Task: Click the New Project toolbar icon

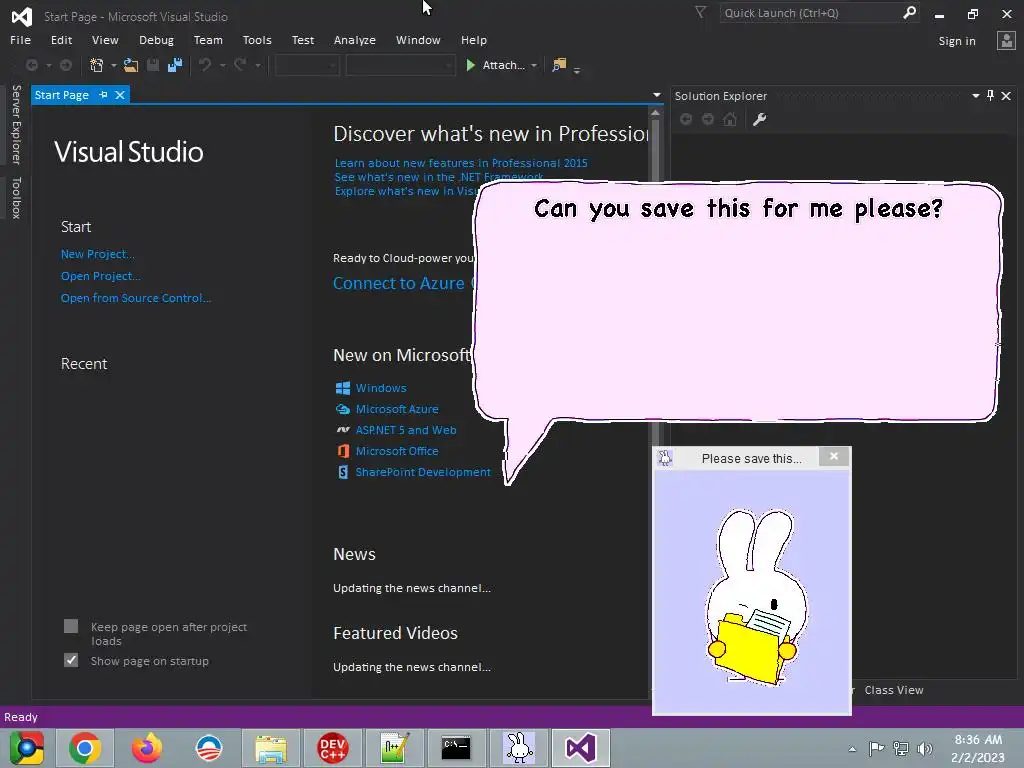Action: coord(97,65)
